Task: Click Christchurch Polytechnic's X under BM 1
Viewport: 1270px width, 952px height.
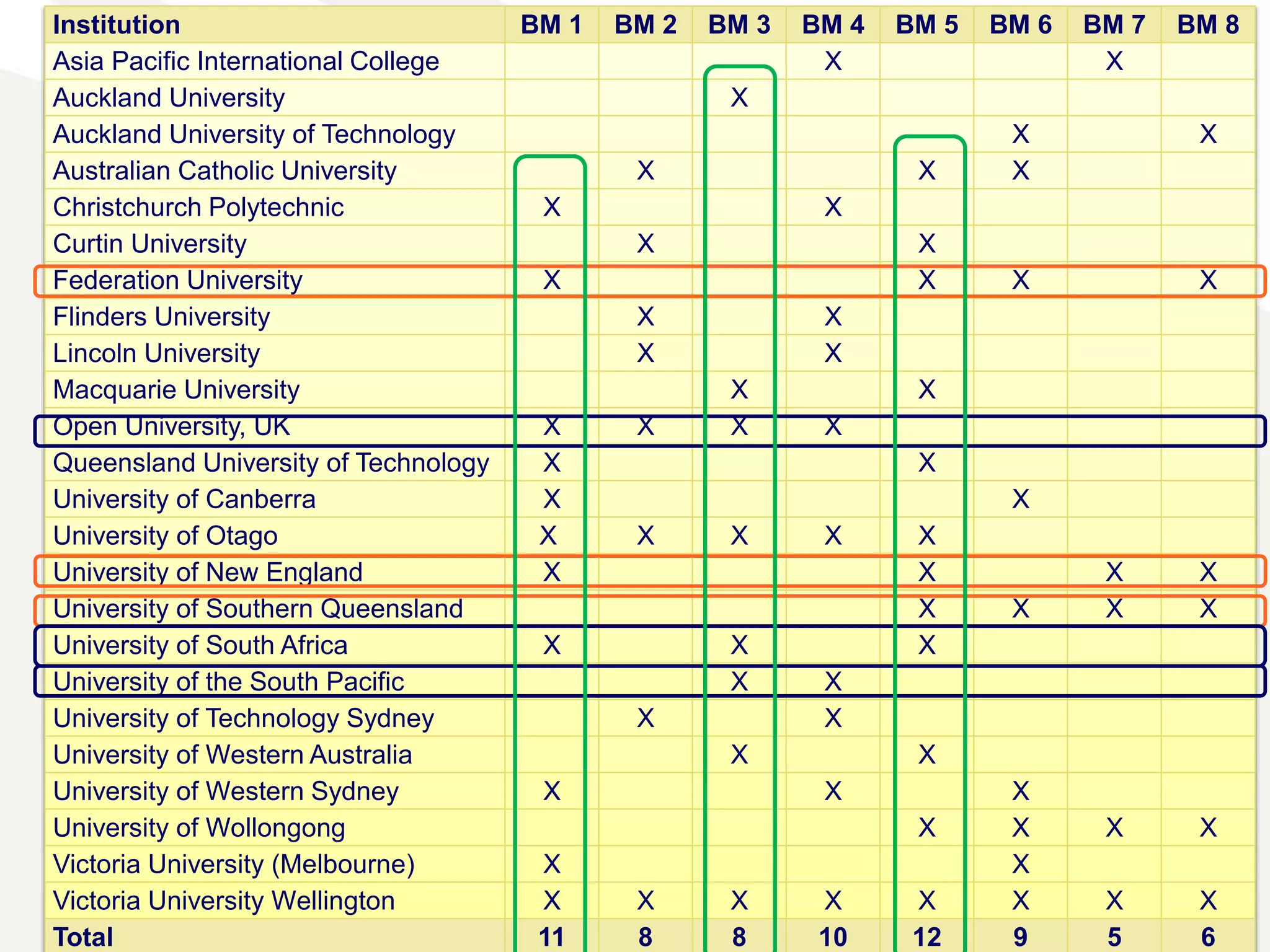Action: point(551,207)
